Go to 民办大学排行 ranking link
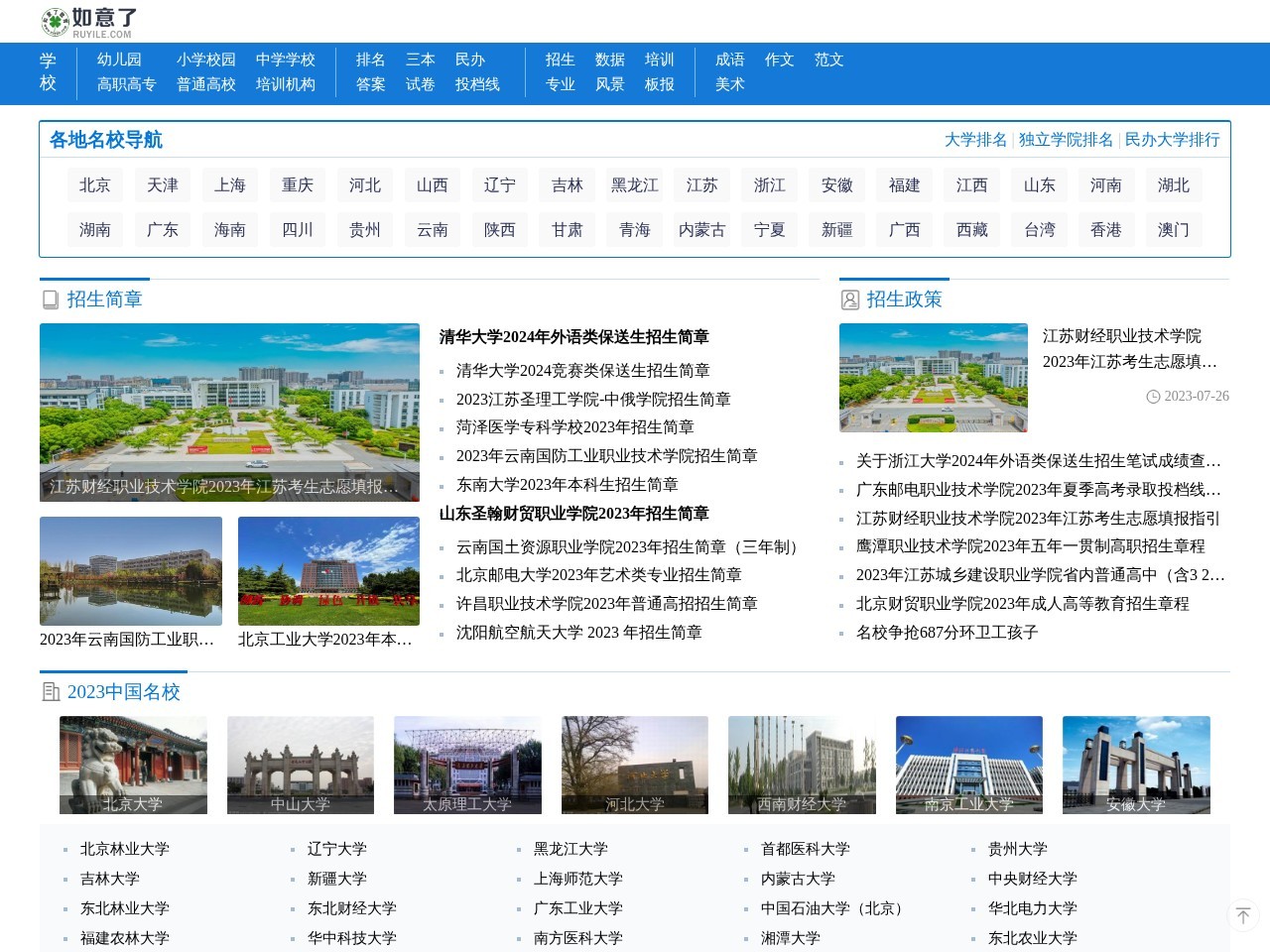1270x952 pixels. pyautogui.click(x=1172, y=140)
